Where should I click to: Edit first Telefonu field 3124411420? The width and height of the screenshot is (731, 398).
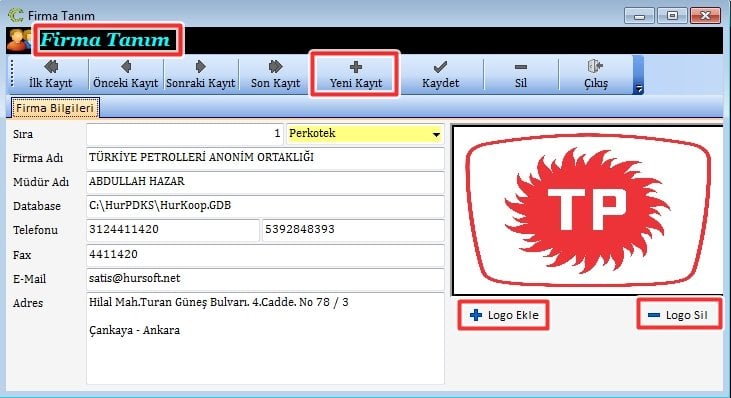point(172,230)
